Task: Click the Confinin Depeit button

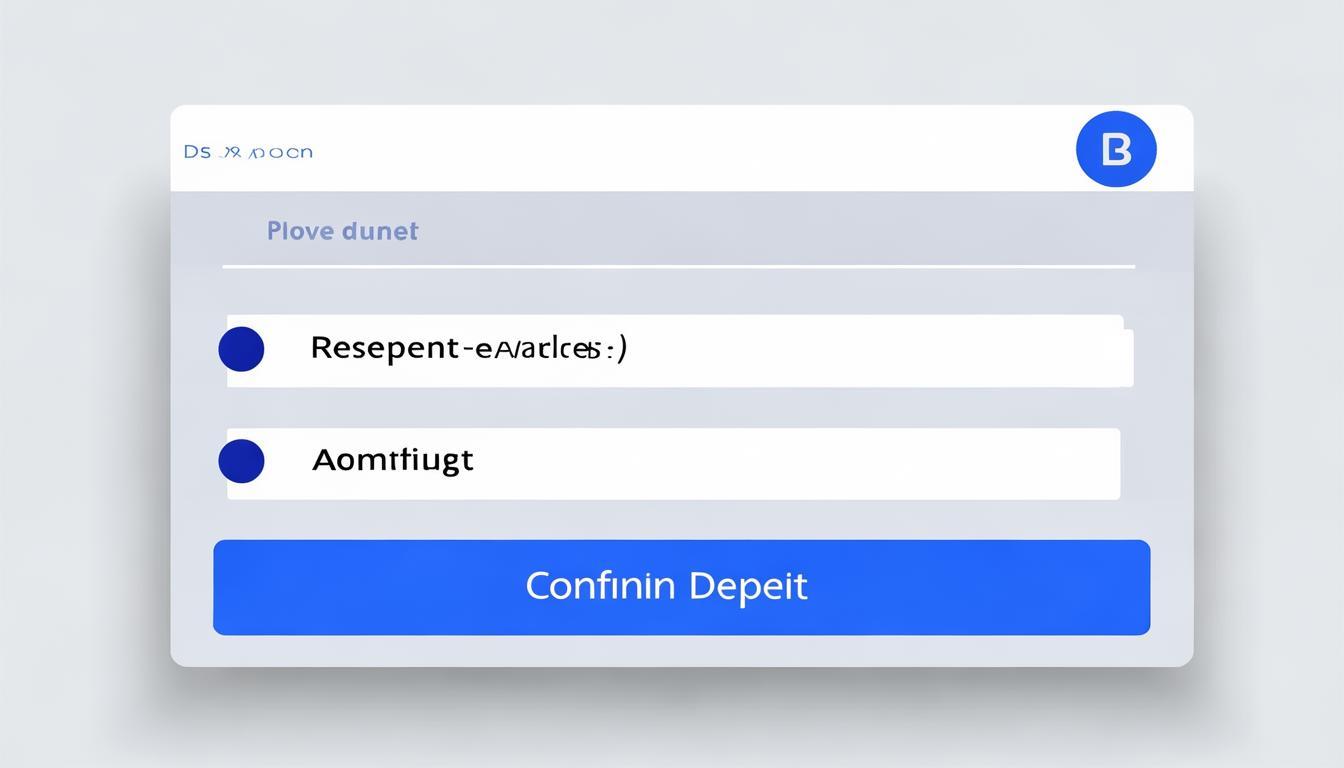Action: click(x=681, y=587)
